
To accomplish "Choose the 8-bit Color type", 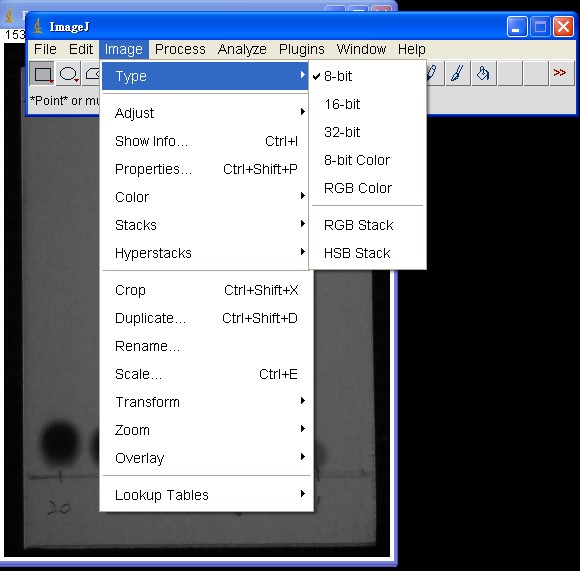I will tap(367, 160).
